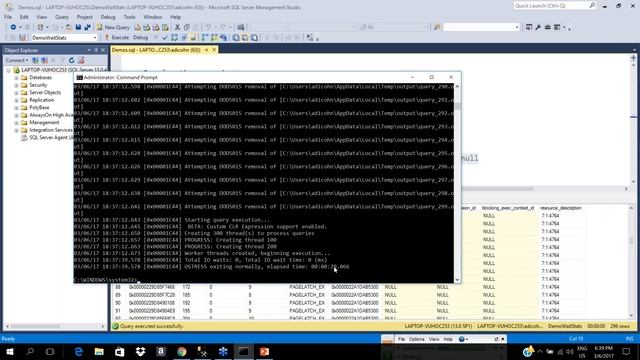640x360 pixels.
Task: Open the Help menu in SSMS
Action: (176, 17)
